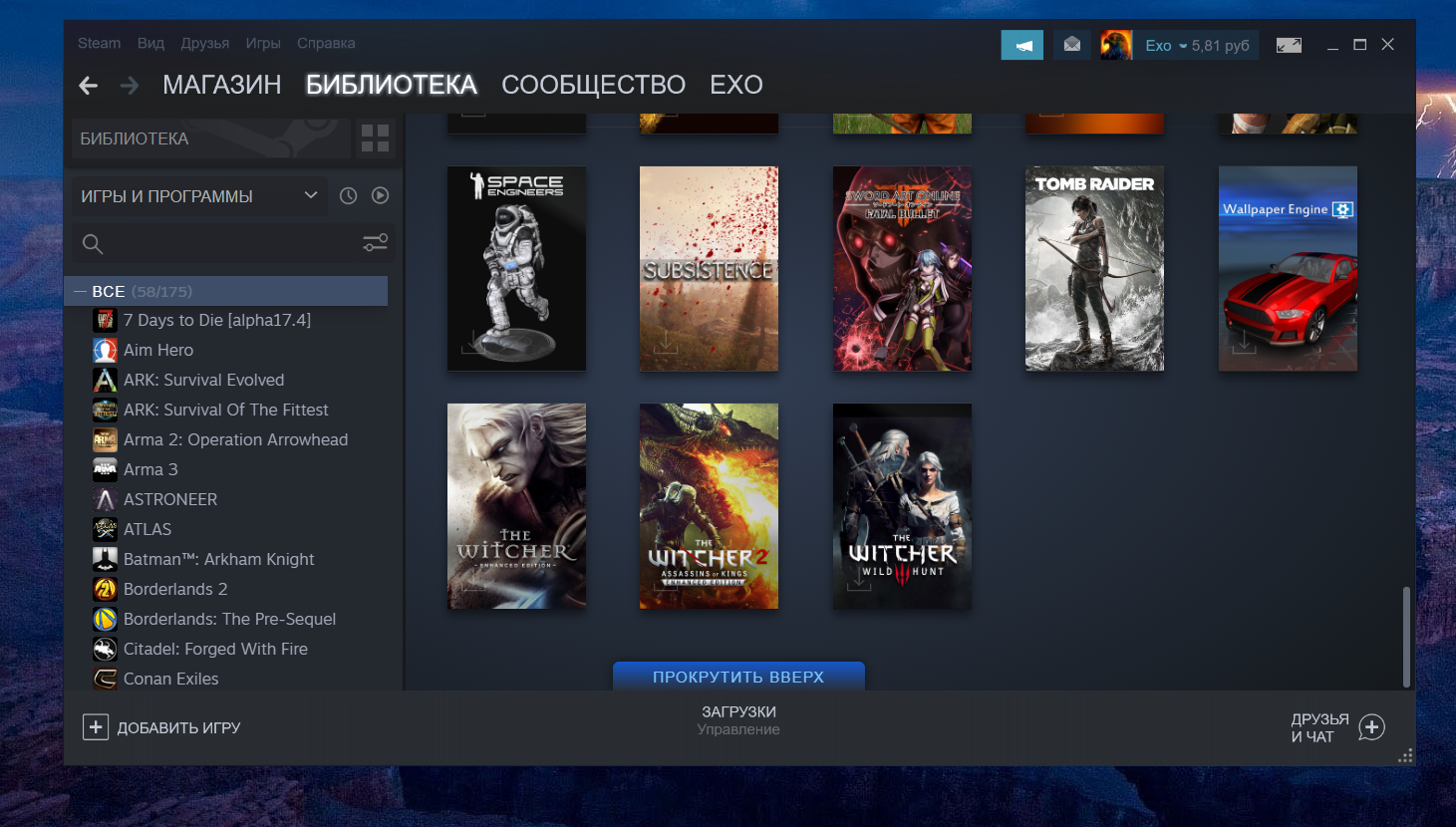Select 7 Days to Die icon
The image size is (1456, 827).
click(x=105, y=320)
